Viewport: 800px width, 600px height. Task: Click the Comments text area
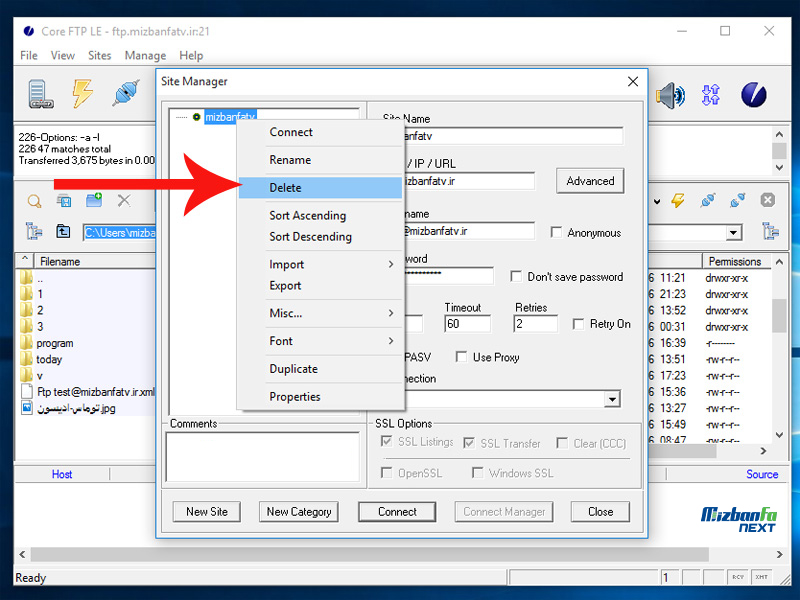click(x=263, y=457)
